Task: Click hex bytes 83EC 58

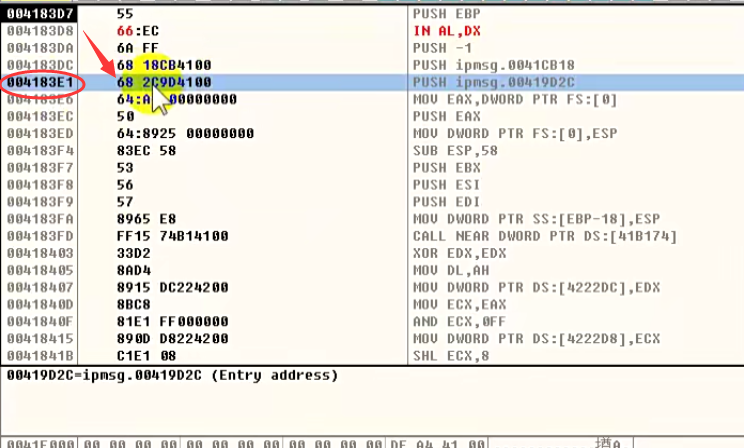Action: [x=147, y=150]
